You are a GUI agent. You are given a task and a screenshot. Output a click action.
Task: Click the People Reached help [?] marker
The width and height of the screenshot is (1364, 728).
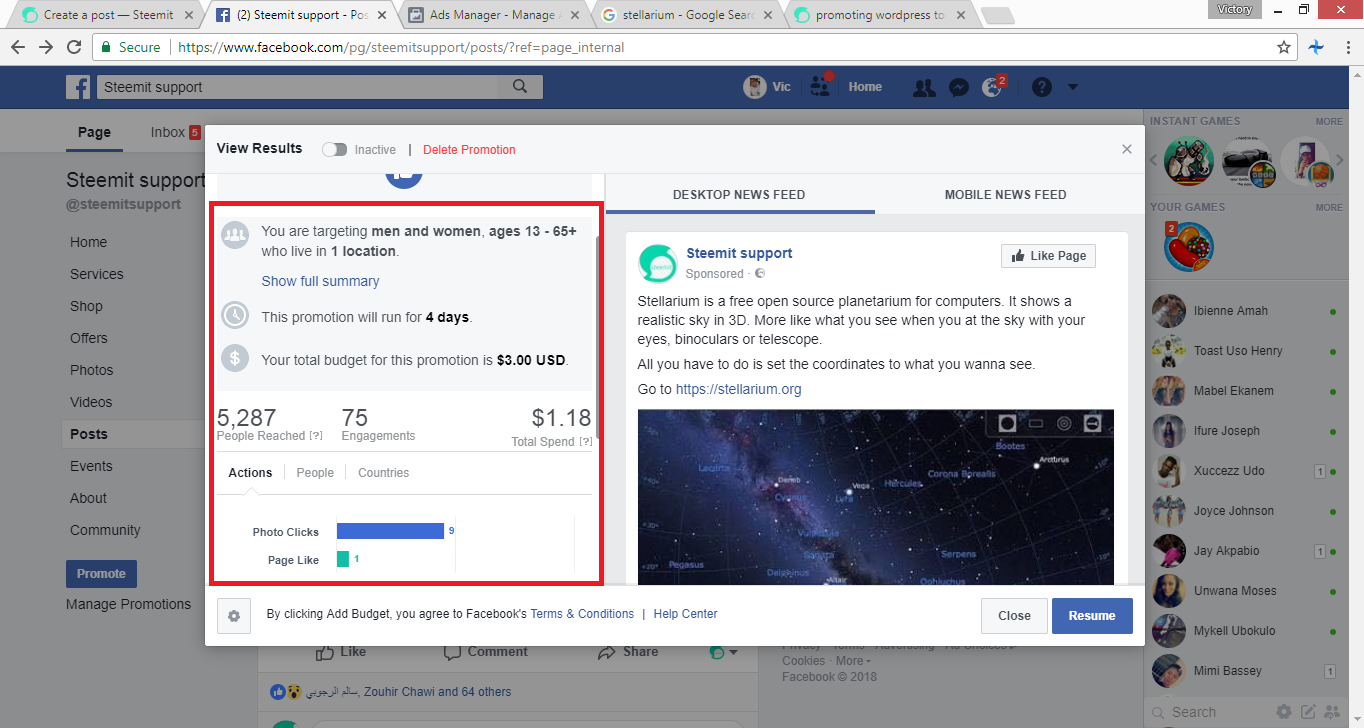tap(316, 436)
